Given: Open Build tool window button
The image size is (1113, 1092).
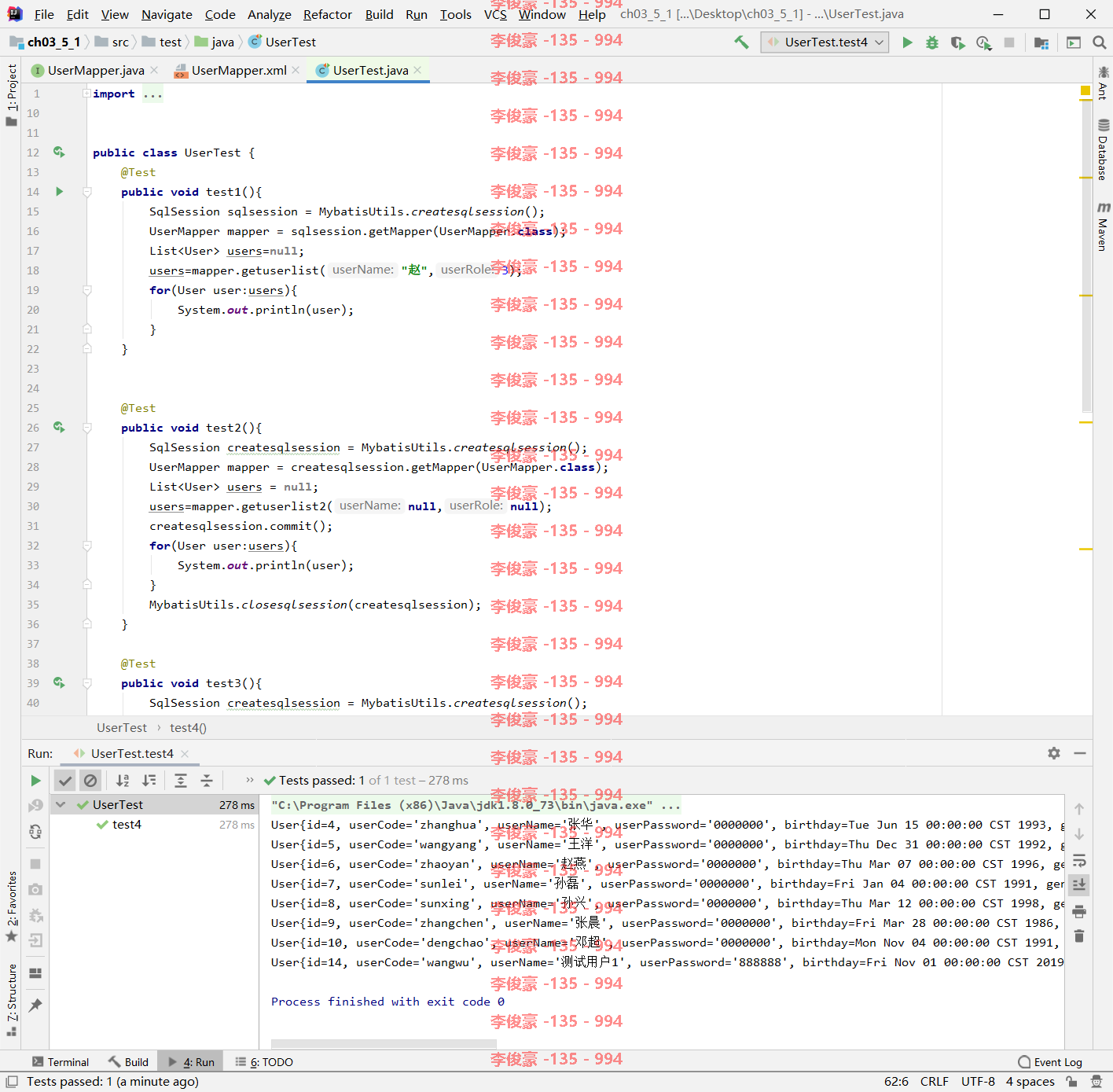Looking at the screenshot, I should pyautogui.click(x=128, y=1062).
